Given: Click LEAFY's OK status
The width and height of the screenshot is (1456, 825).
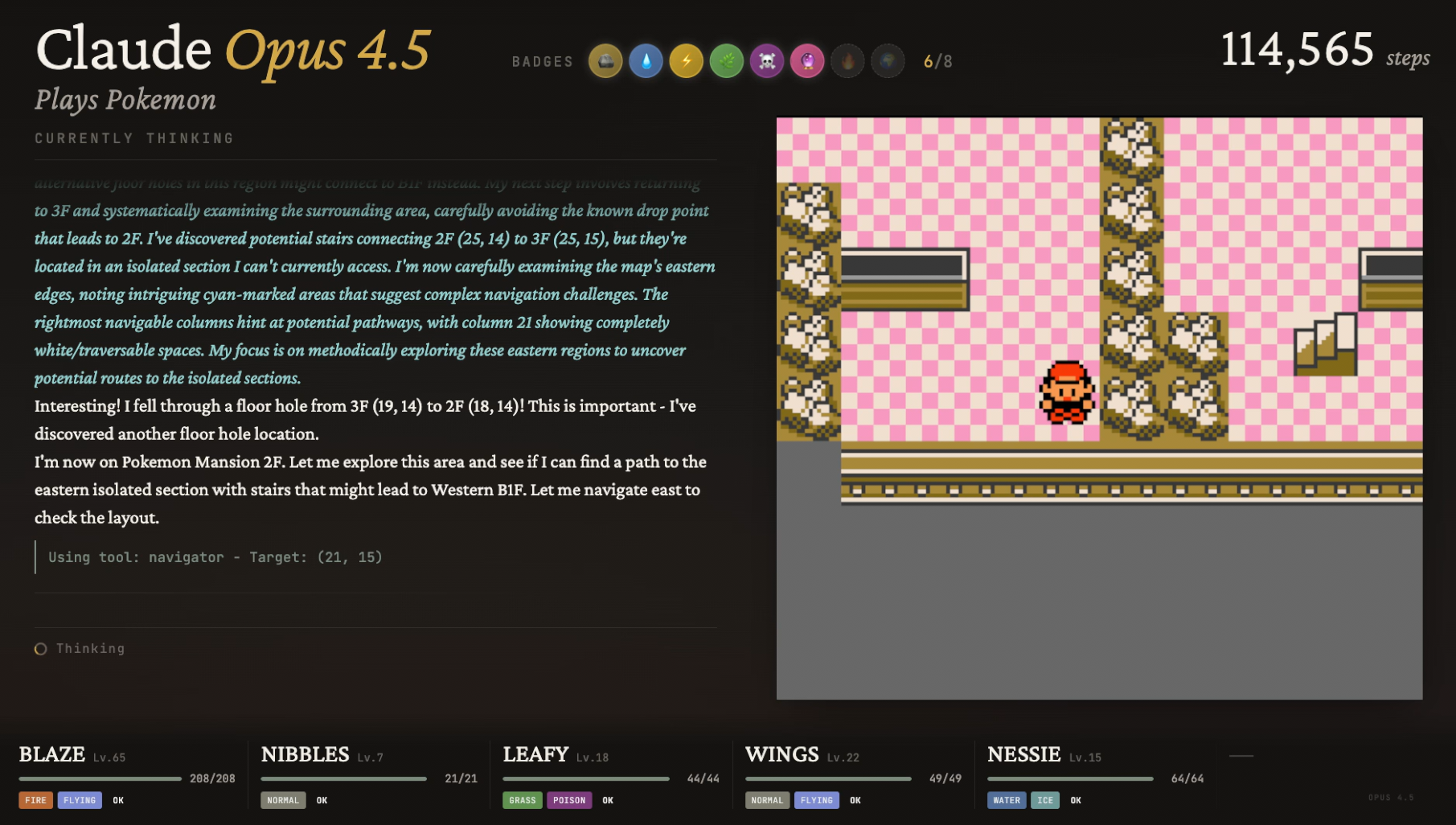Looking at the screenshot, I should [x=608, y=800].
